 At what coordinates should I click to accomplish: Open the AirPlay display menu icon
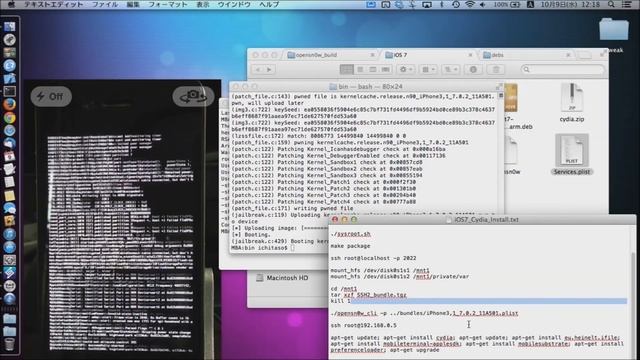click(427, 4)
